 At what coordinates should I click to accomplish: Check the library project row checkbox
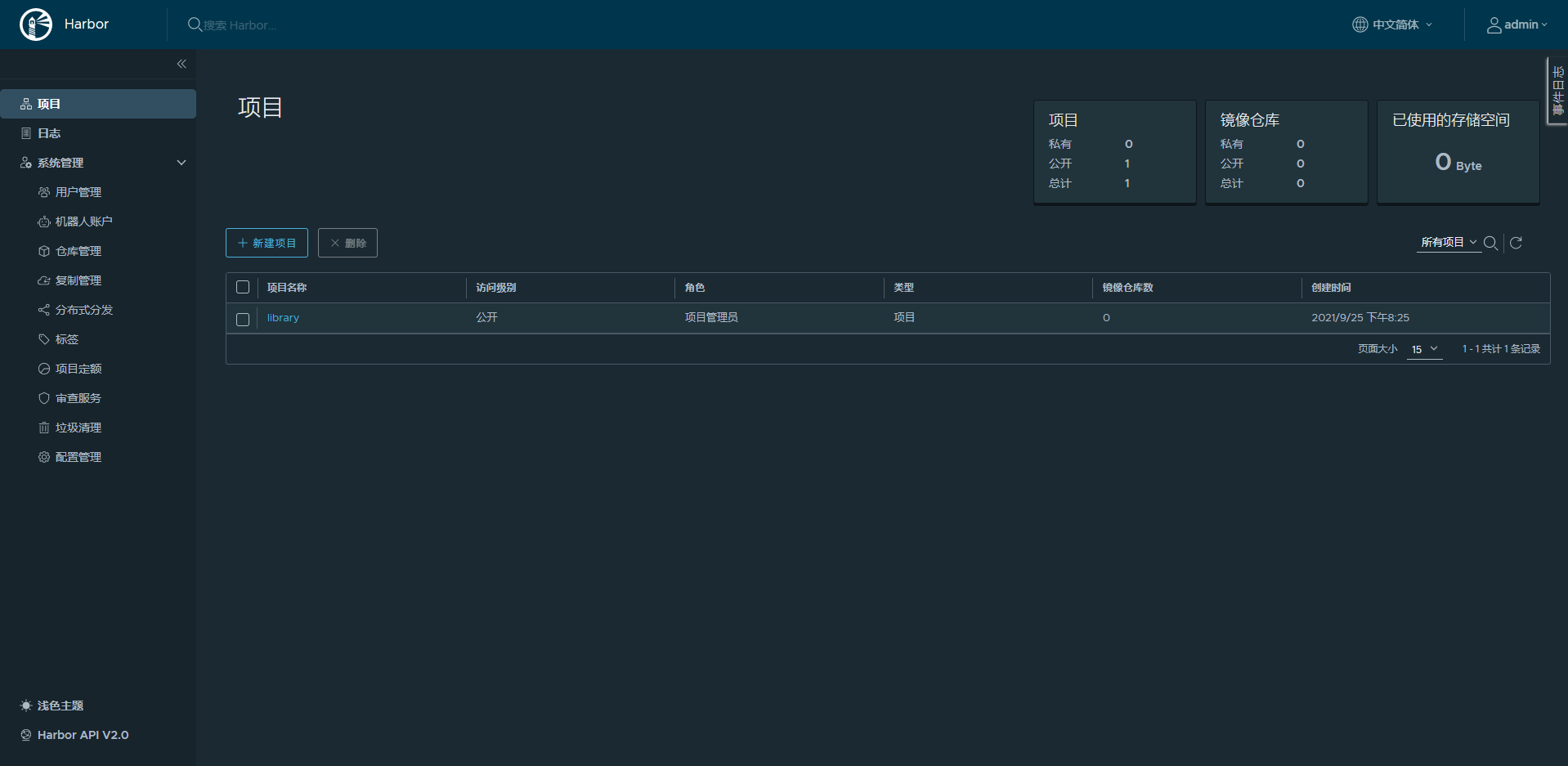(x=243, y=320)
